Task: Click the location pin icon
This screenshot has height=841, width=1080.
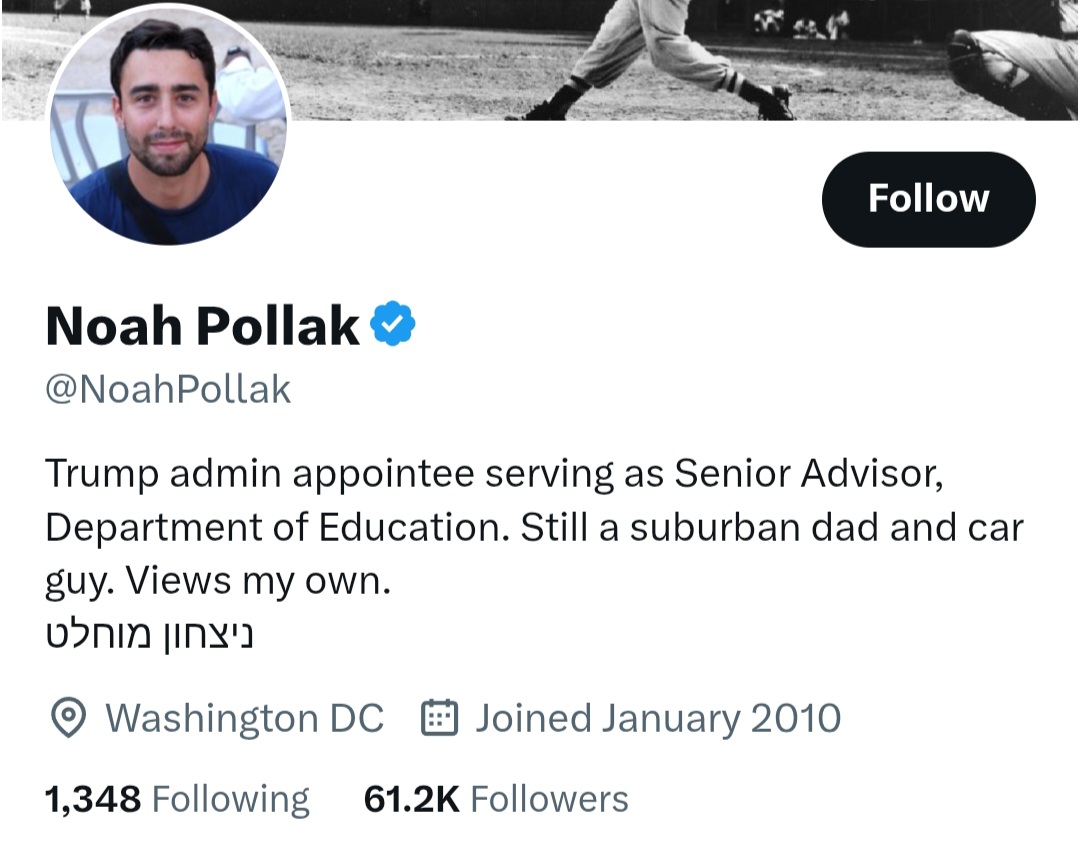Action: [67, 718]
